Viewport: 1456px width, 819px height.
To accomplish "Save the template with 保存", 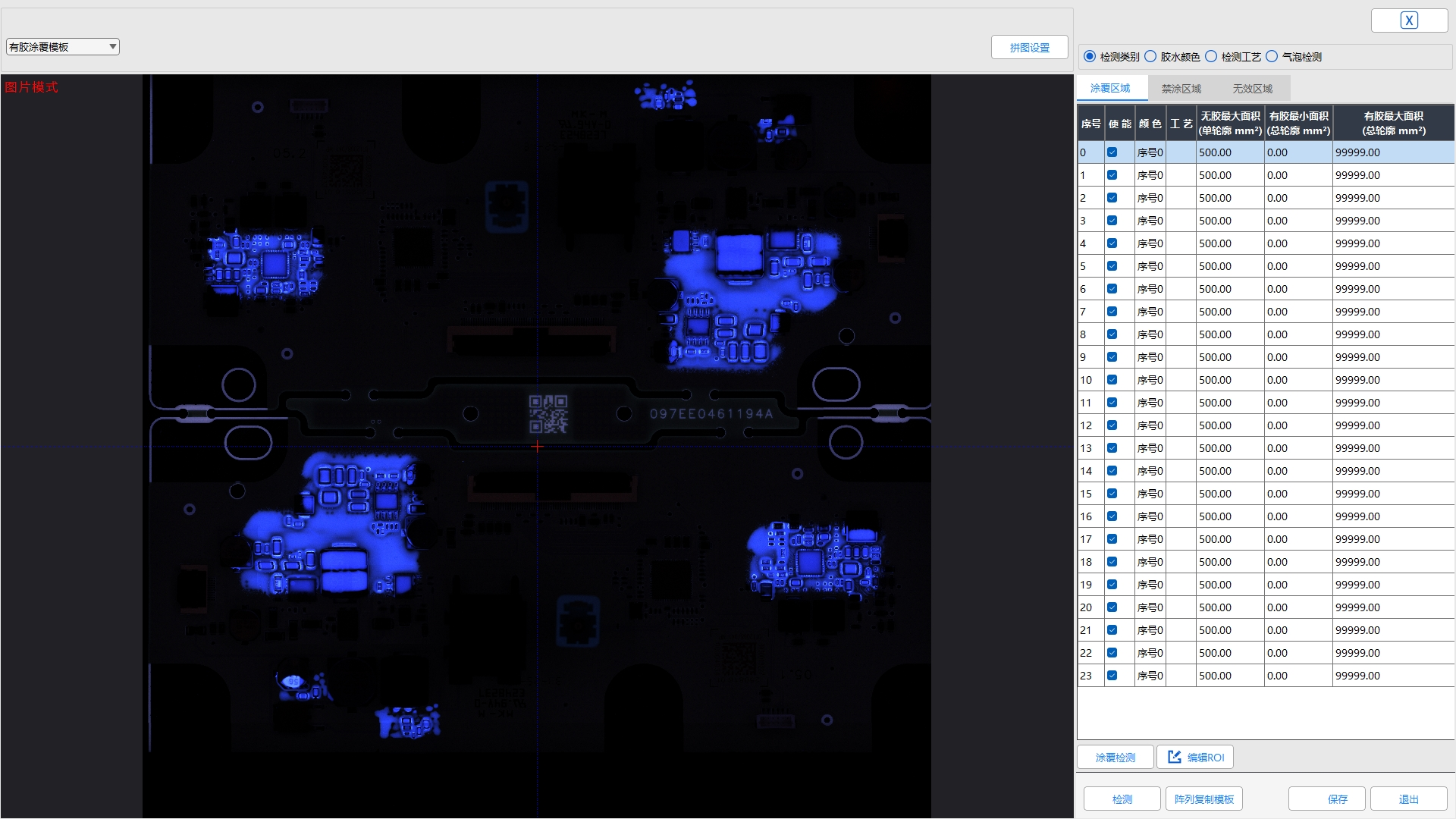I will click(x=1327, y=799).
